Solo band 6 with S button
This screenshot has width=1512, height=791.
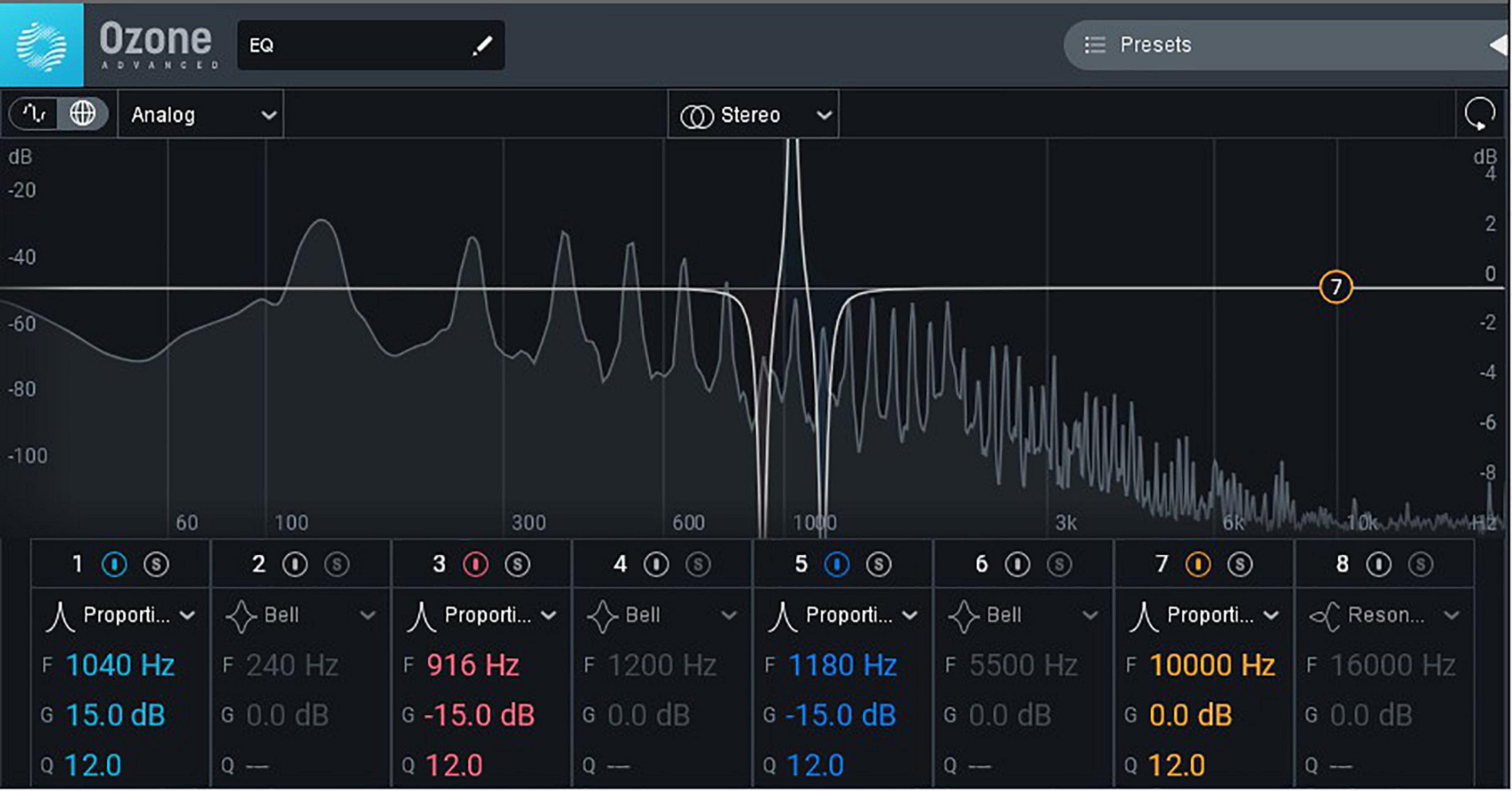tap(1059, 564)
